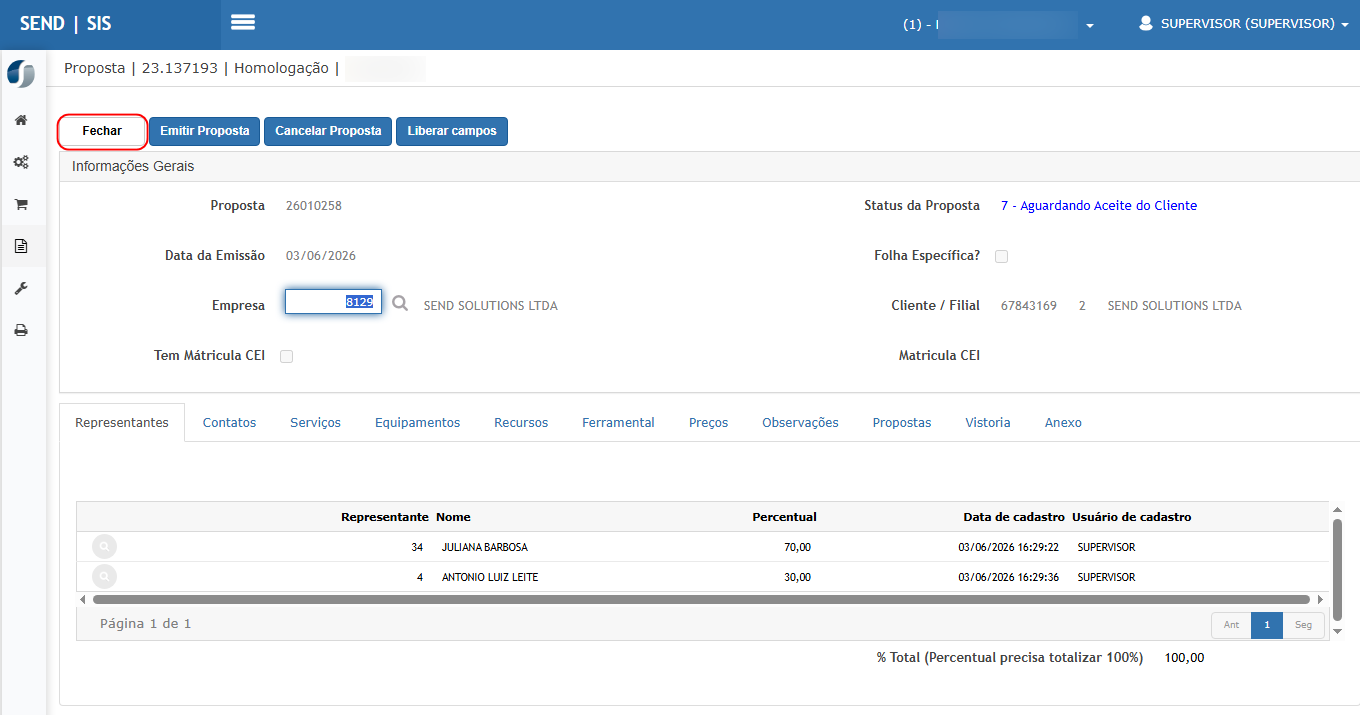Click the Cancelar Proposta button
This screenshot has height=715, width=1360.
pos(328,131)
